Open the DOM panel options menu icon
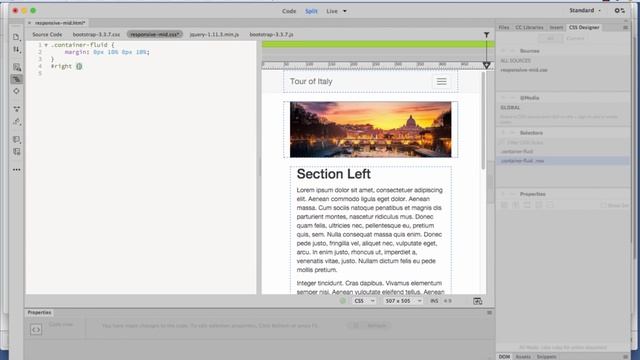640x360 pixels. 625,357
